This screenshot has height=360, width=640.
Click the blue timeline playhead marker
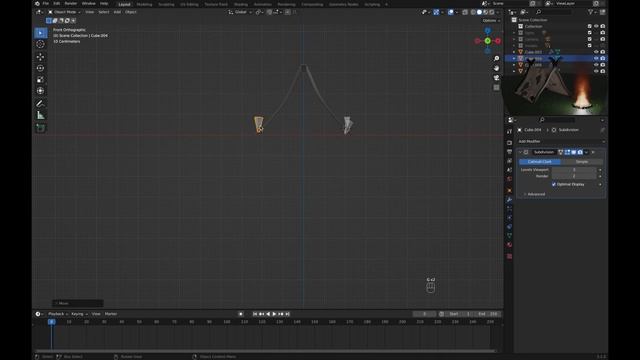click(51, 322)
